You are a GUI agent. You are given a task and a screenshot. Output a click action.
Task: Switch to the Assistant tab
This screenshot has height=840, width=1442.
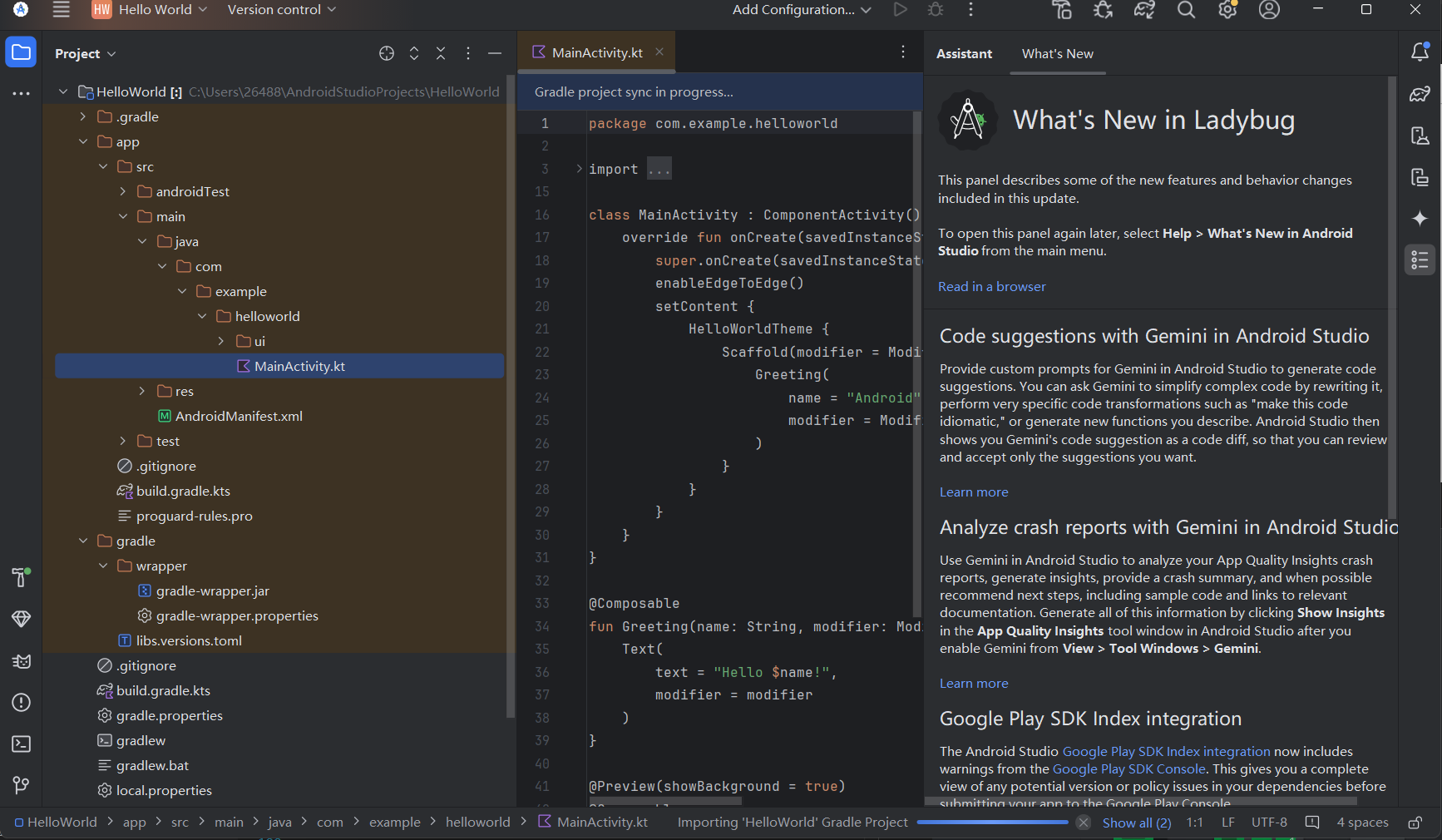pos(964,53)
